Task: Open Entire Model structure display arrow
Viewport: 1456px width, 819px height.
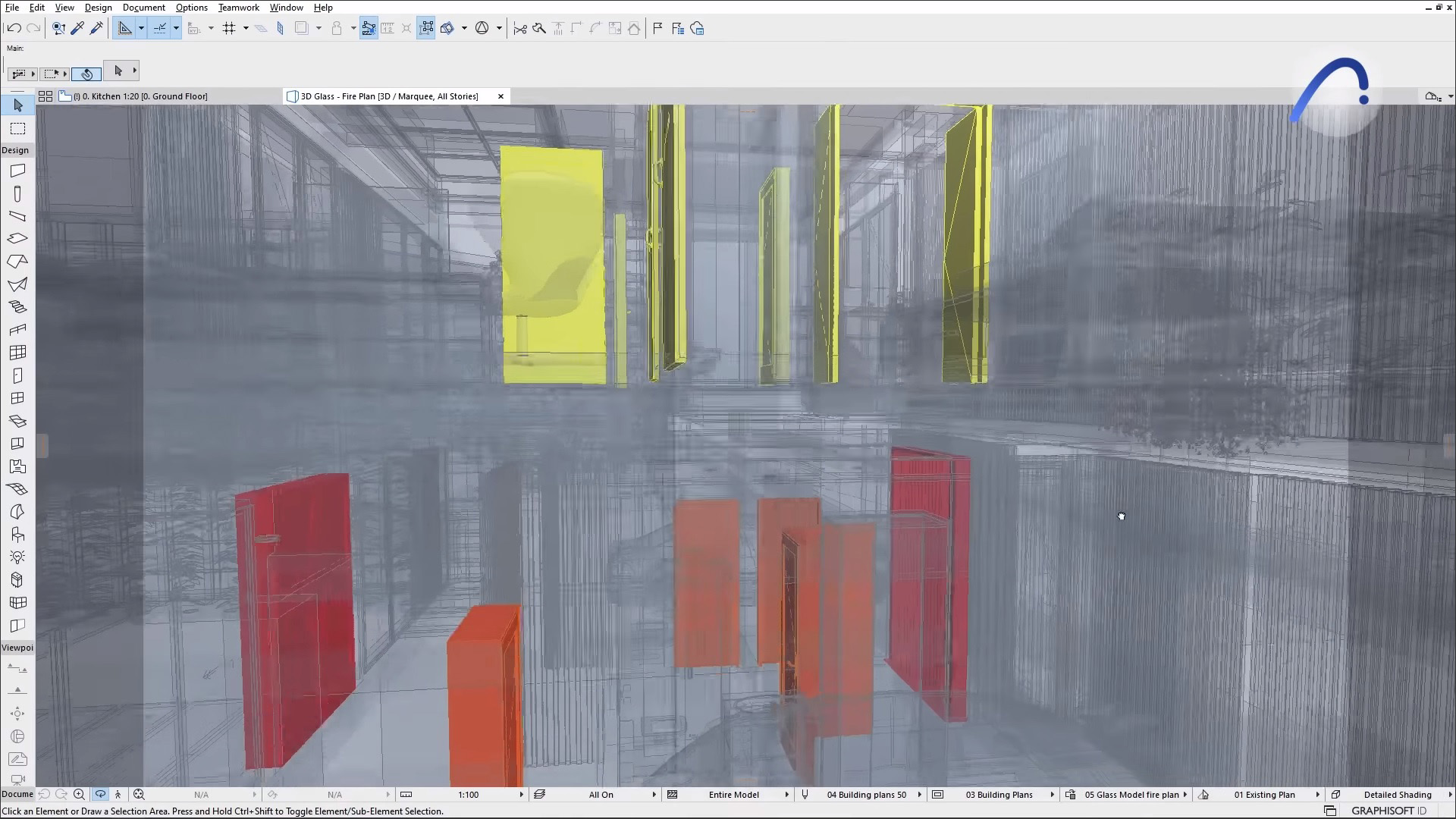Action: [786, 795]
